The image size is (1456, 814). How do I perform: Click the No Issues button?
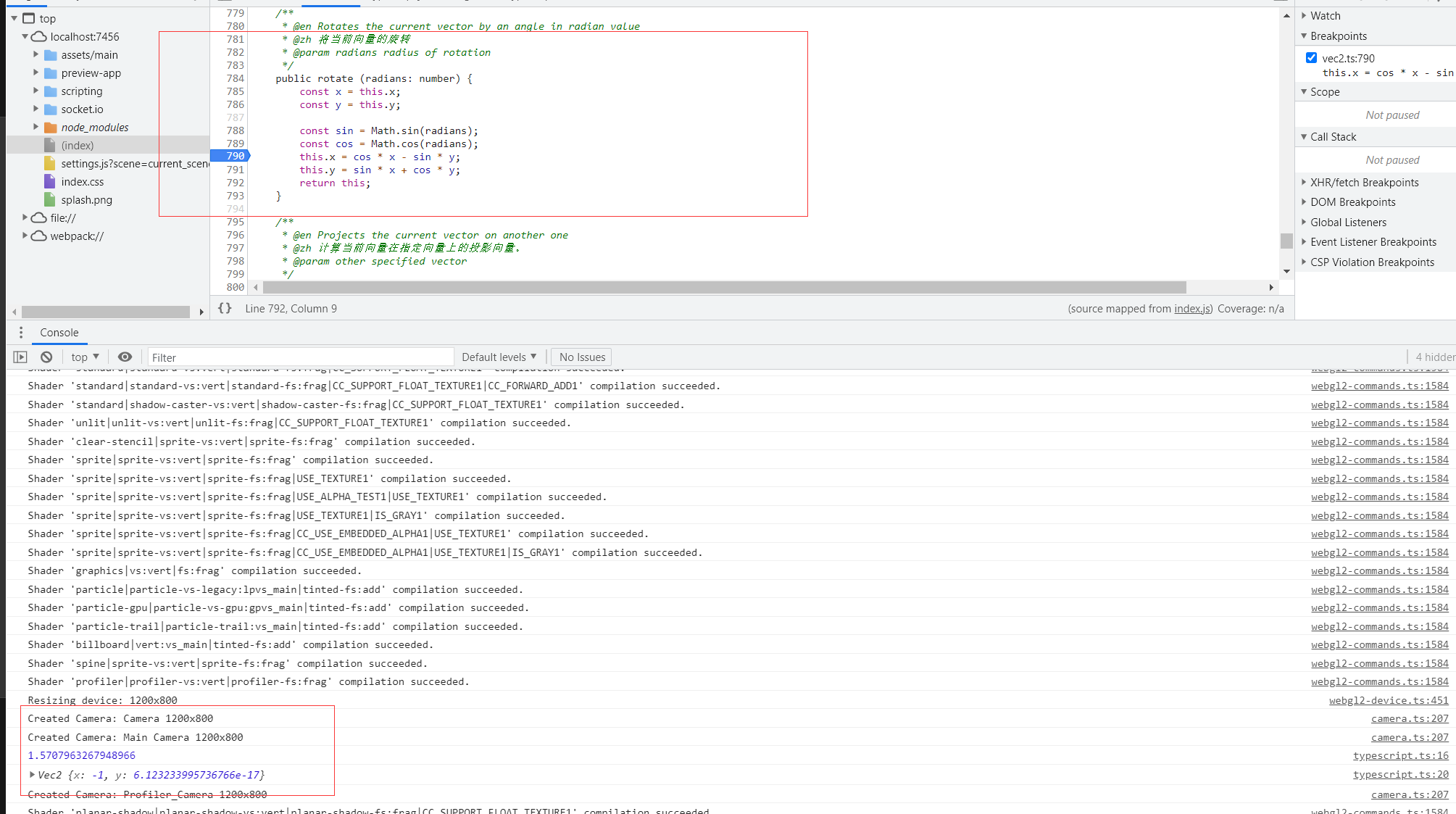coord(581,357)
